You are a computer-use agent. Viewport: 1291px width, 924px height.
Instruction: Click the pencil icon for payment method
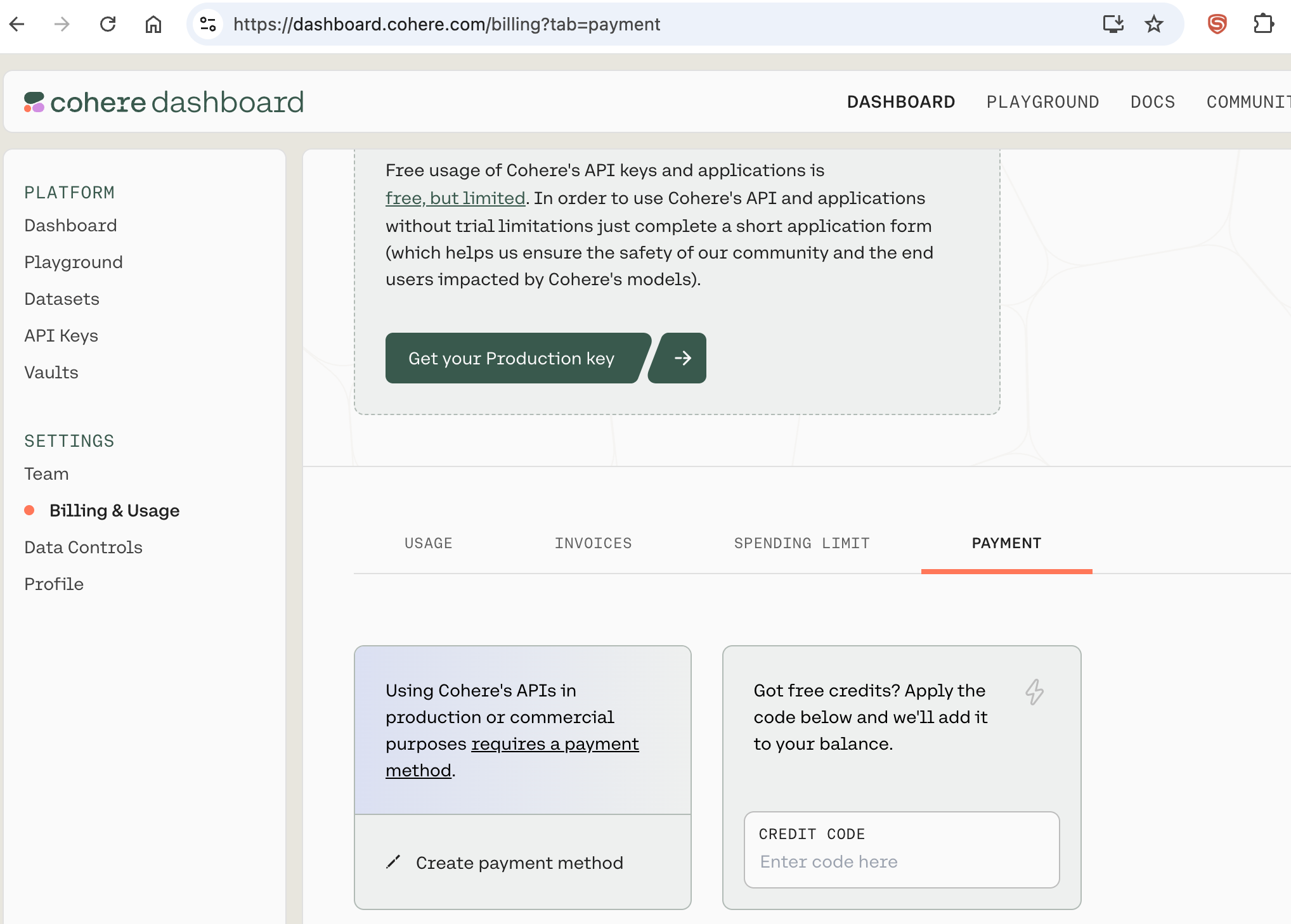393,862
